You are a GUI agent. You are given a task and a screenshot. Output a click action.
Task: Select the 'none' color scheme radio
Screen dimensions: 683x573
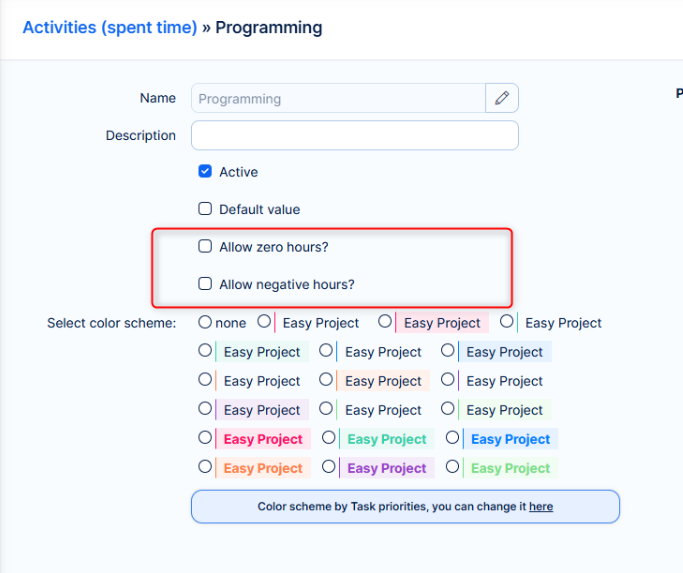205,322
